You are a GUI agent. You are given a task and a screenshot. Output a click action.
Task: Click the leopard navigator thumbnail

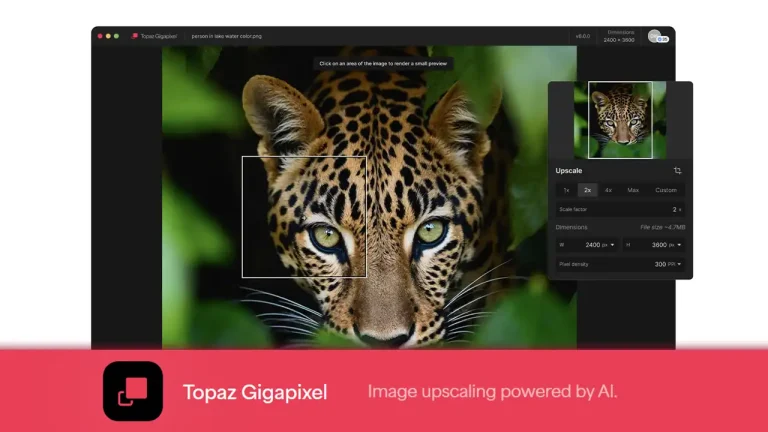[620, 120]
